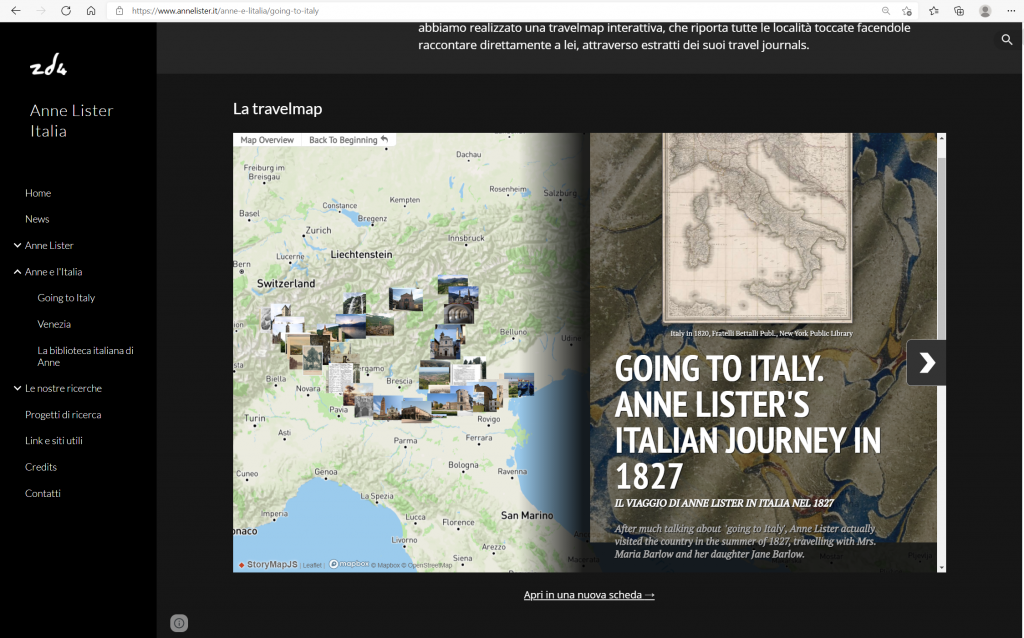Screen dimensions: 1024x638
Task: Collapse the Anne e l'Italia submenu
Action: tap(18, 272)
